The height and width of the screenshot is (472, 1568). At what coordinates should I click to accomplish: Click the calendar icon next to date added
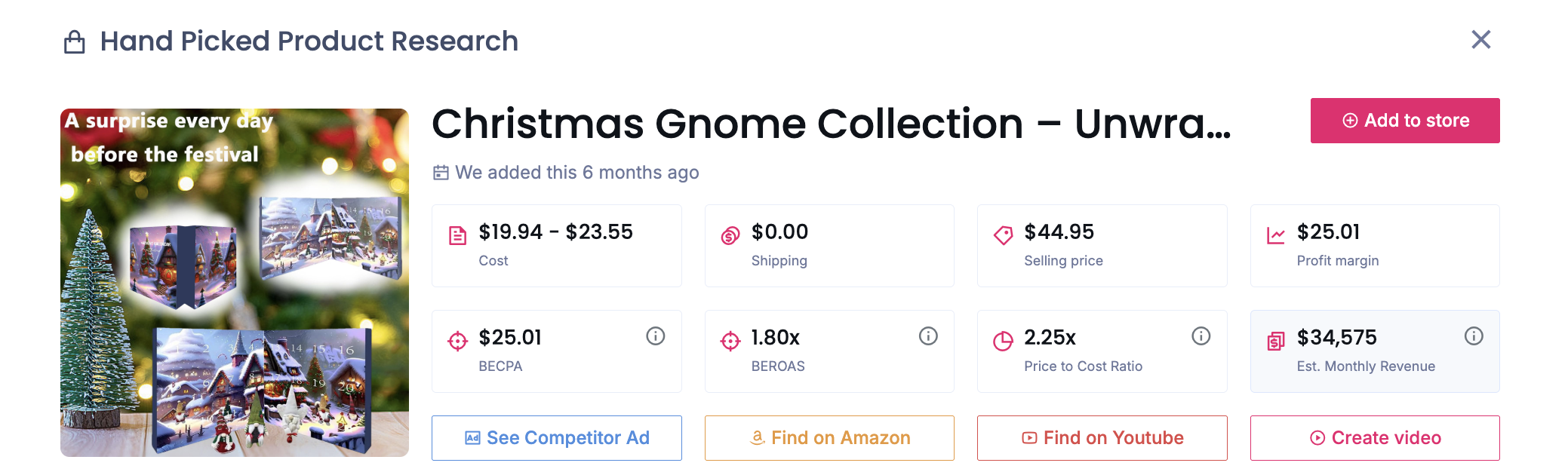(443, 172)
